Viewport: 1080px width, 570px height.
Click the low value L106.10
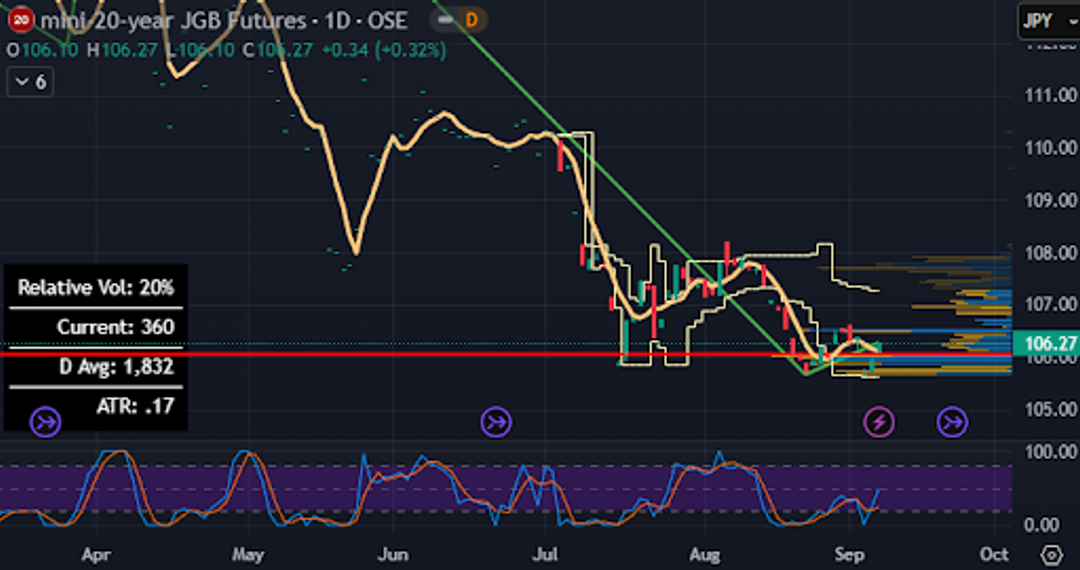[200, 50]
